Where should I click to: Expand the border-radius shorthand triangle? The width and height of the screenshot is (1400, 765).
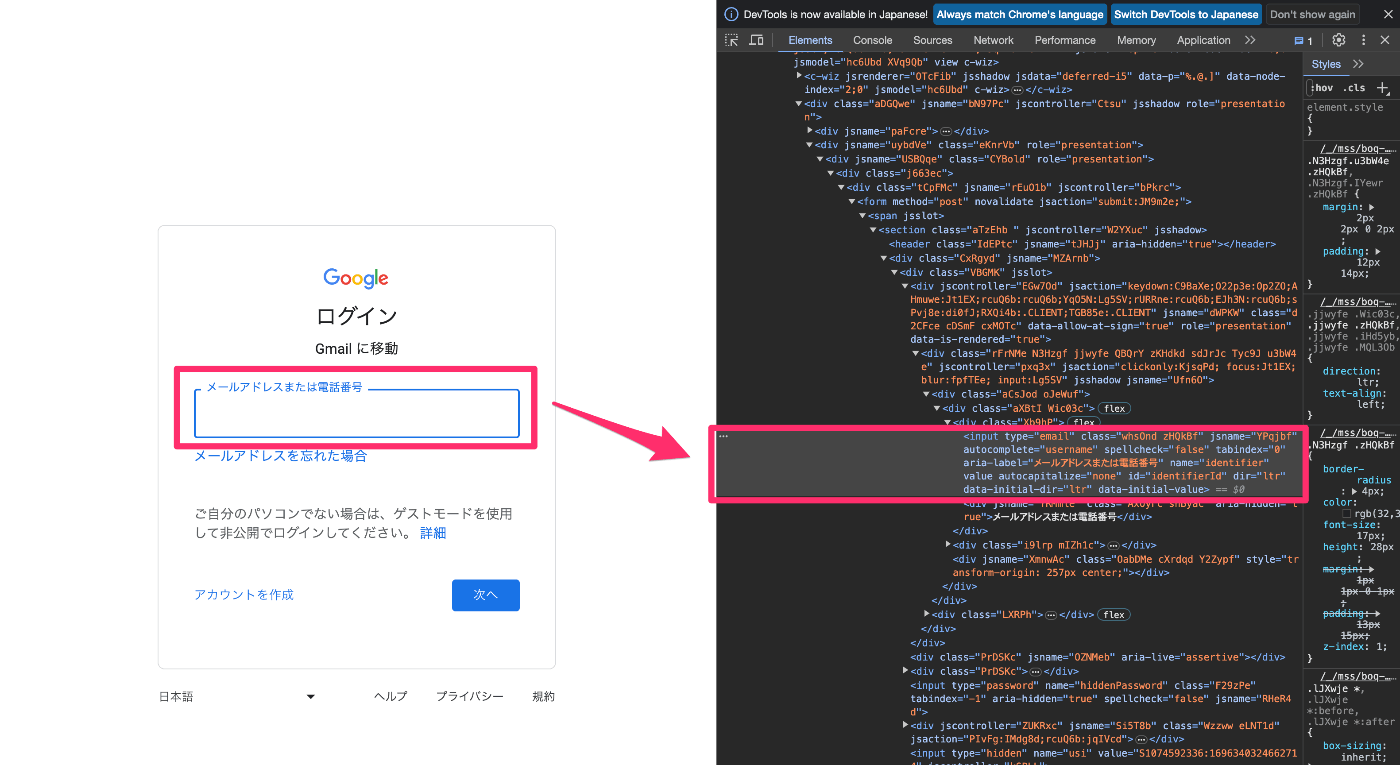click(x=1355, y=491)
